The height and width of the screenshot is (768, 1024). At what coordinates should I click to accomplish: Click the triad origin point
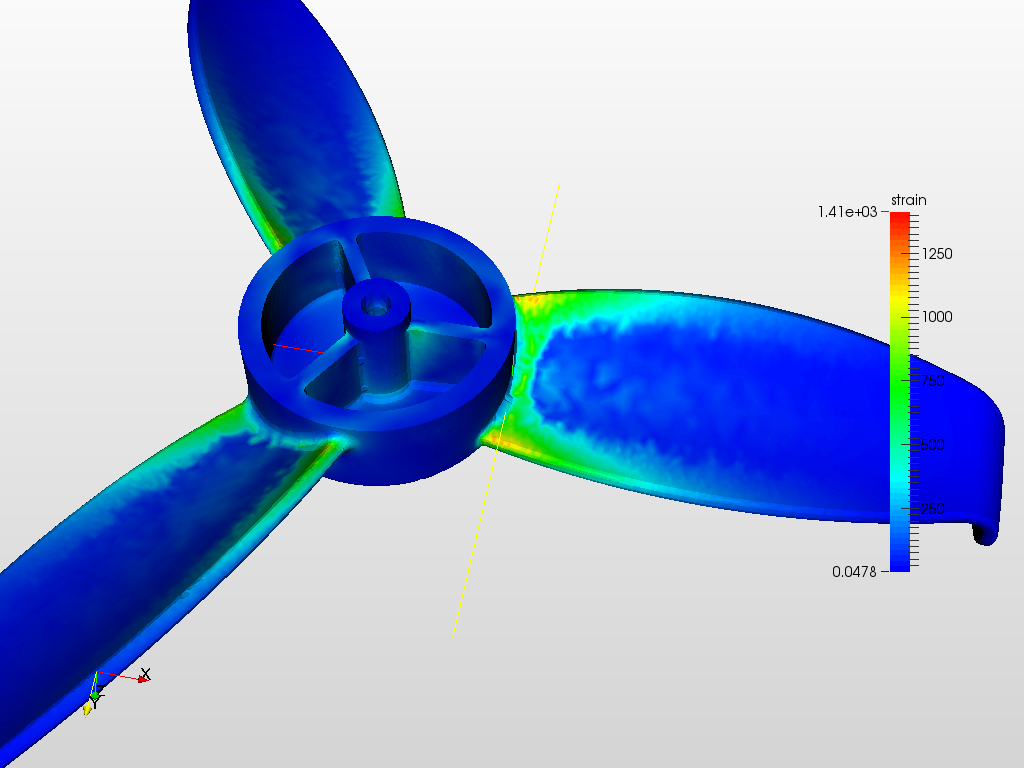(97, 671)
